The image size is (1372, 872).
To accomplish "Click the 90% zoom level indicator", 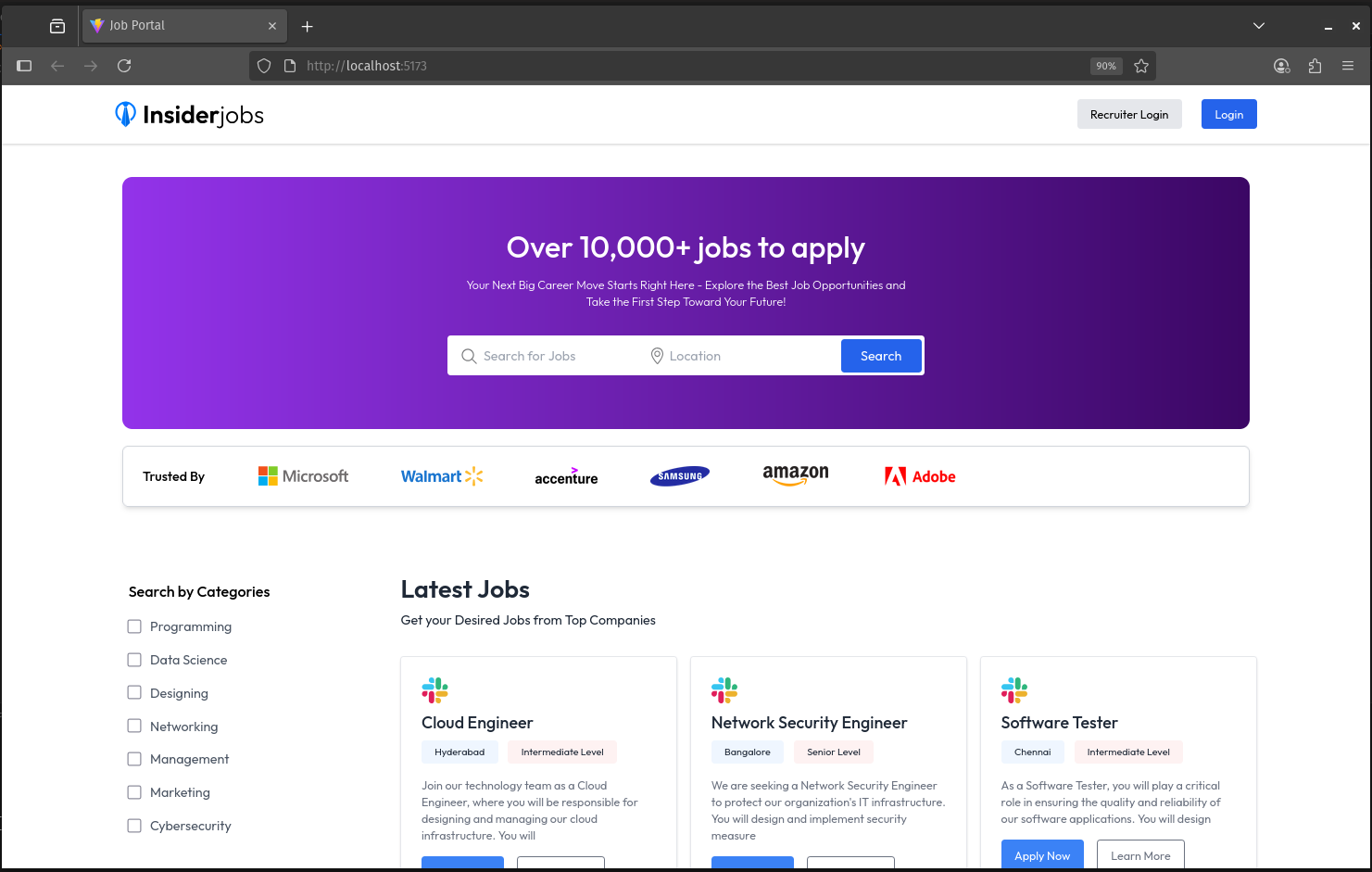I will pyautogui.click(x=1105, y=66).
